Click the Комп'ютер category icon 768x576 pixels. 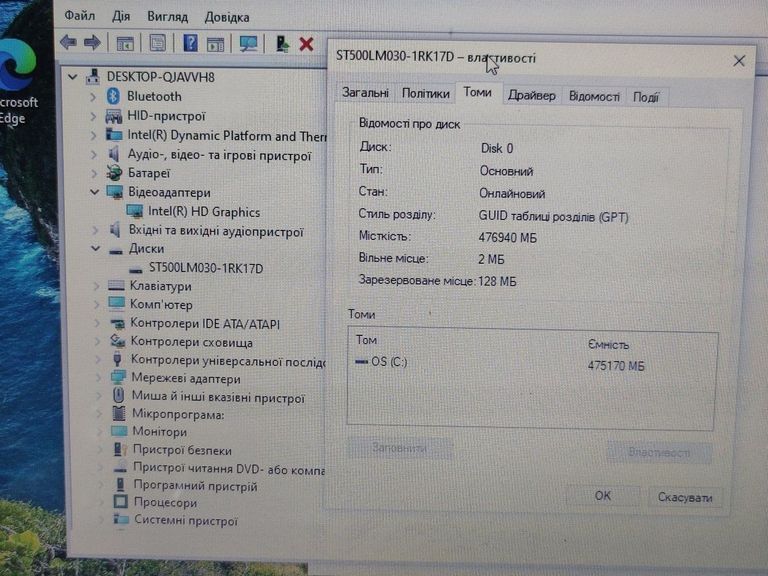tap(116, 304)
